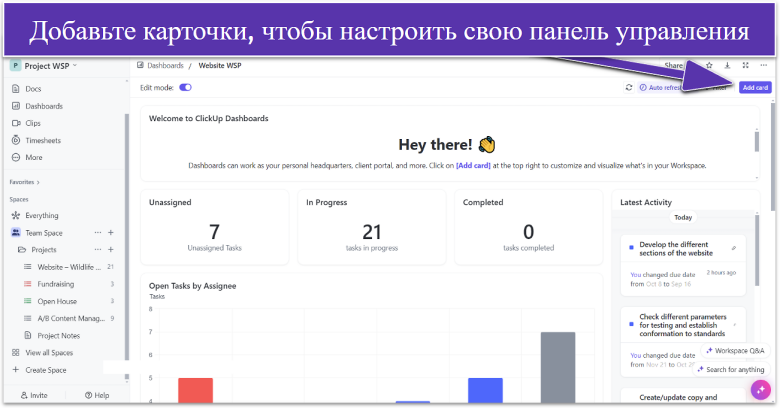
Task: Click the green Open House list icon
Action: click(x=28, y=301)
